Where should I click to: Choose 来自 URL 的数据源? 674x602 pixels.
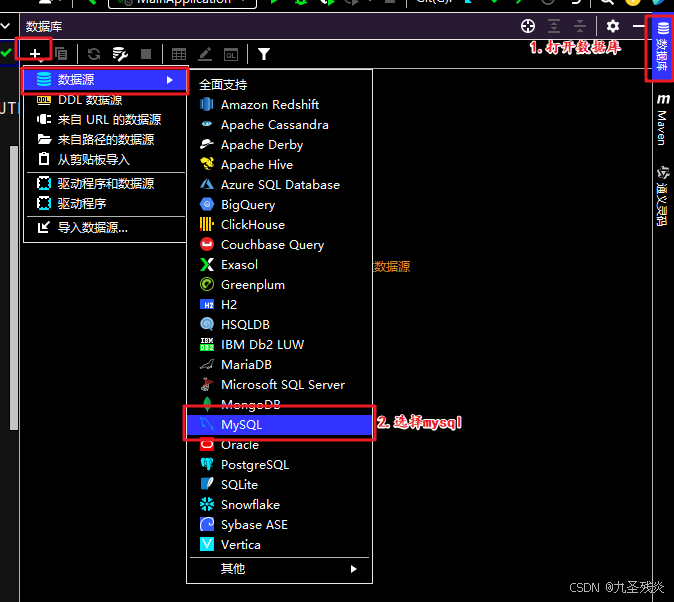point(105,120)
